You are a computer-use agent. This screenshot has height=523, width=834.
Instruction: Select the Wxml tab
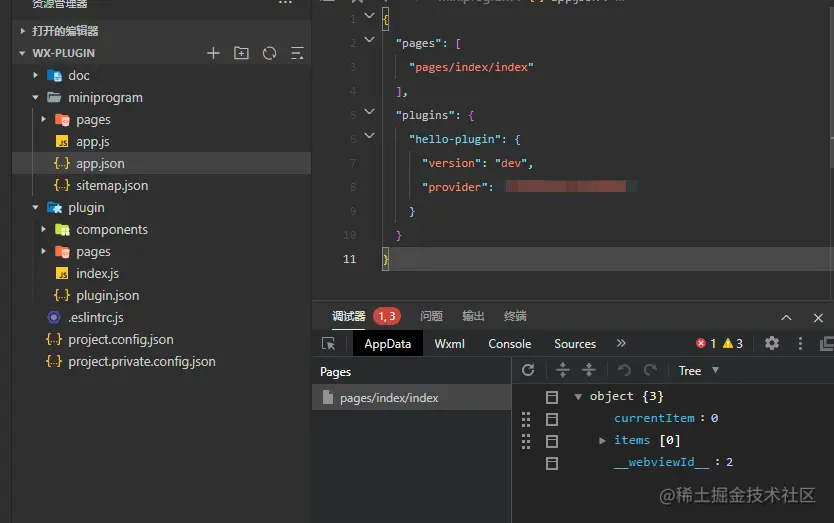point(449,344)
